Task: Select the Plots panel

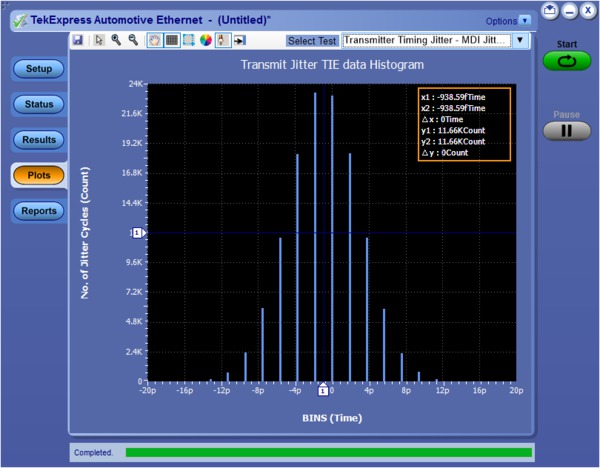Action: tap(39, 175)
